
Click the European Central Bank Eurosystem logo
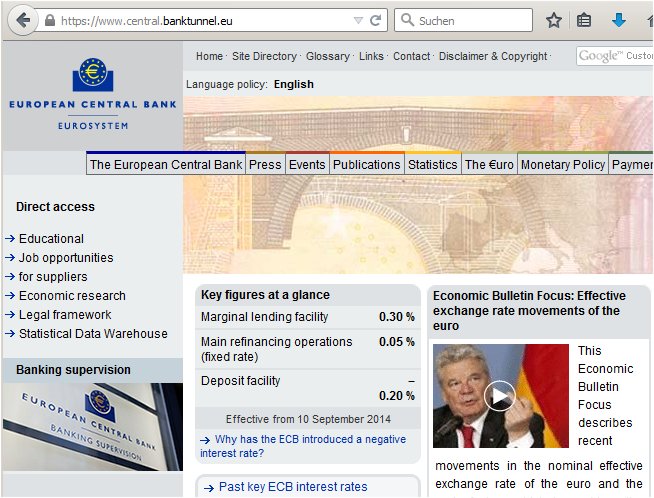[x=92, y=93]
